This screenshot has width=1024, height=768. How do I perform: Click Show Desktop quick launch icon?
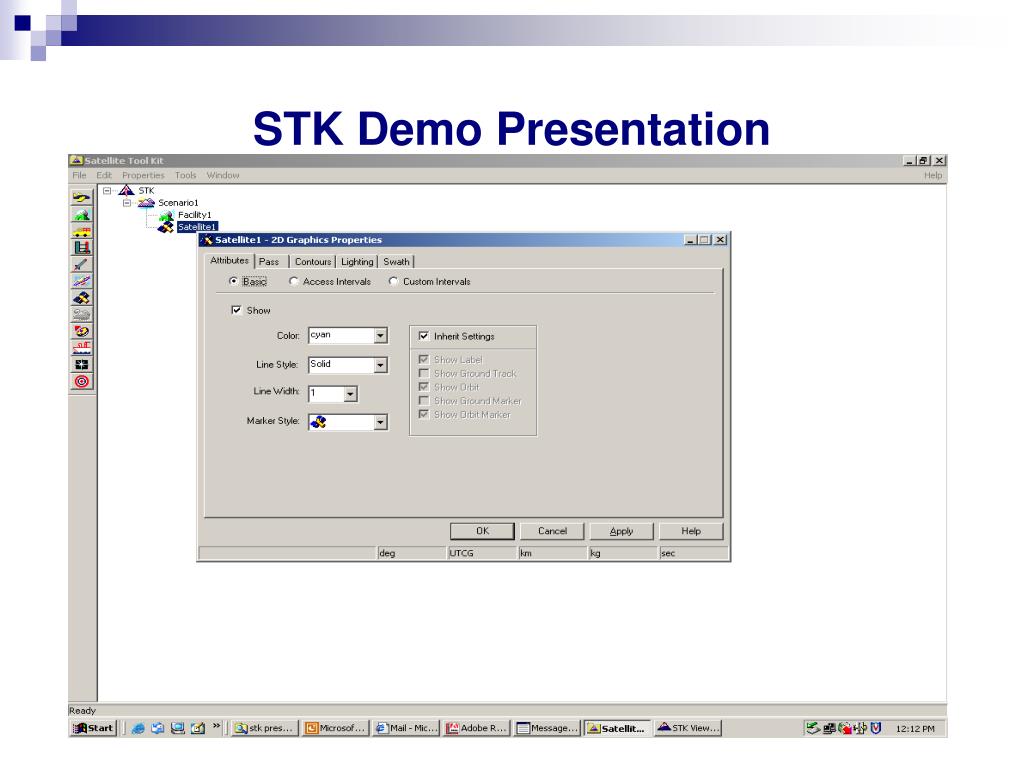point(178,728)
